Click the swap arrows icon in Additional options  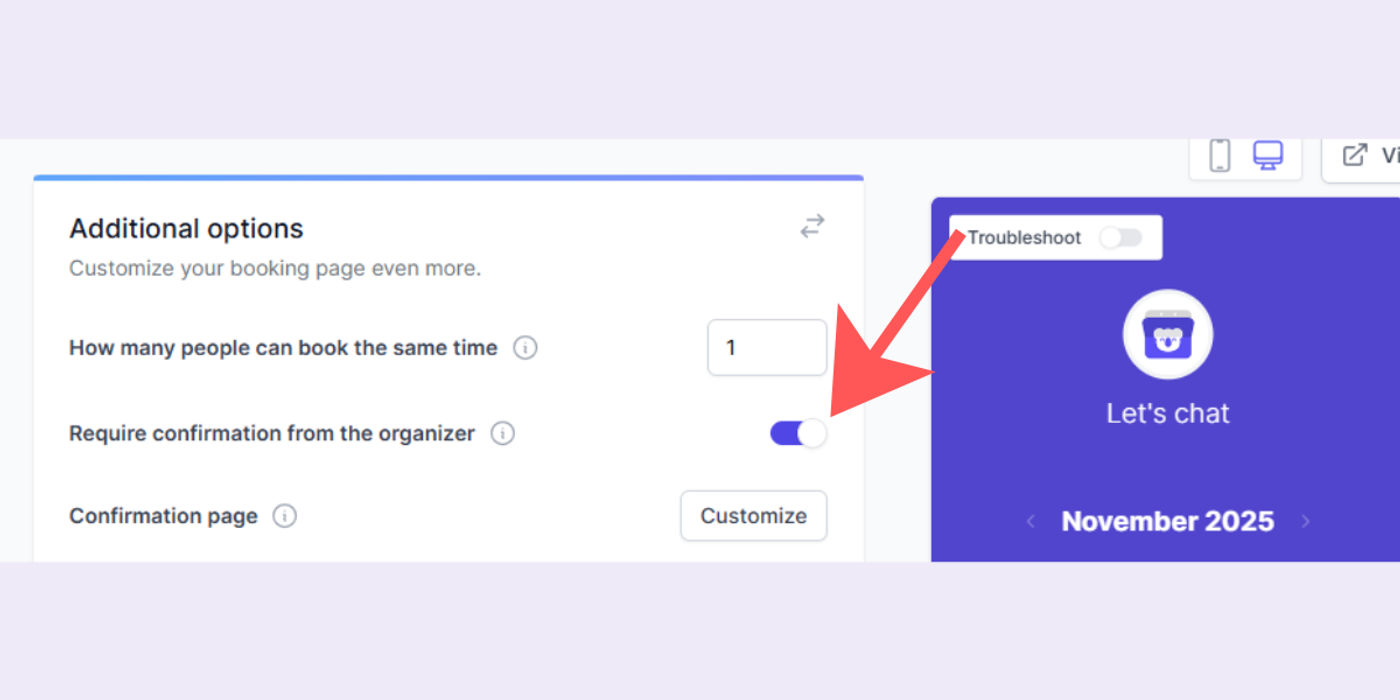coord(812,226)
